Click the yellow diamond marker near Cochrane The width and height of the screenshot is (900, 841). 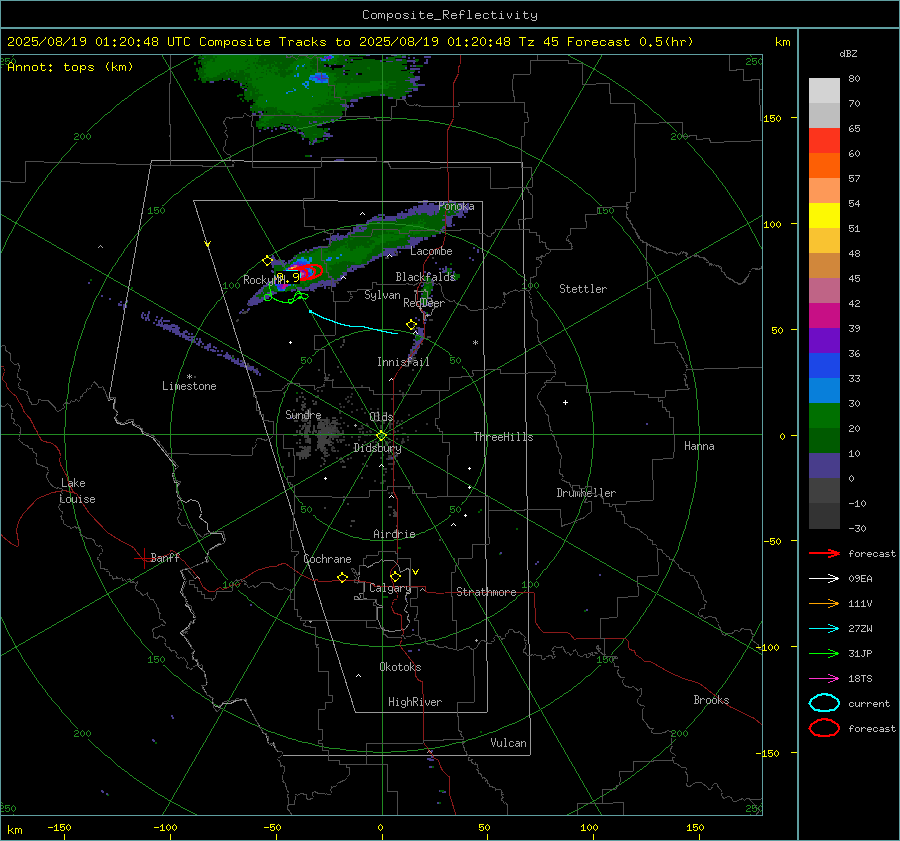(x=343, y=577)
